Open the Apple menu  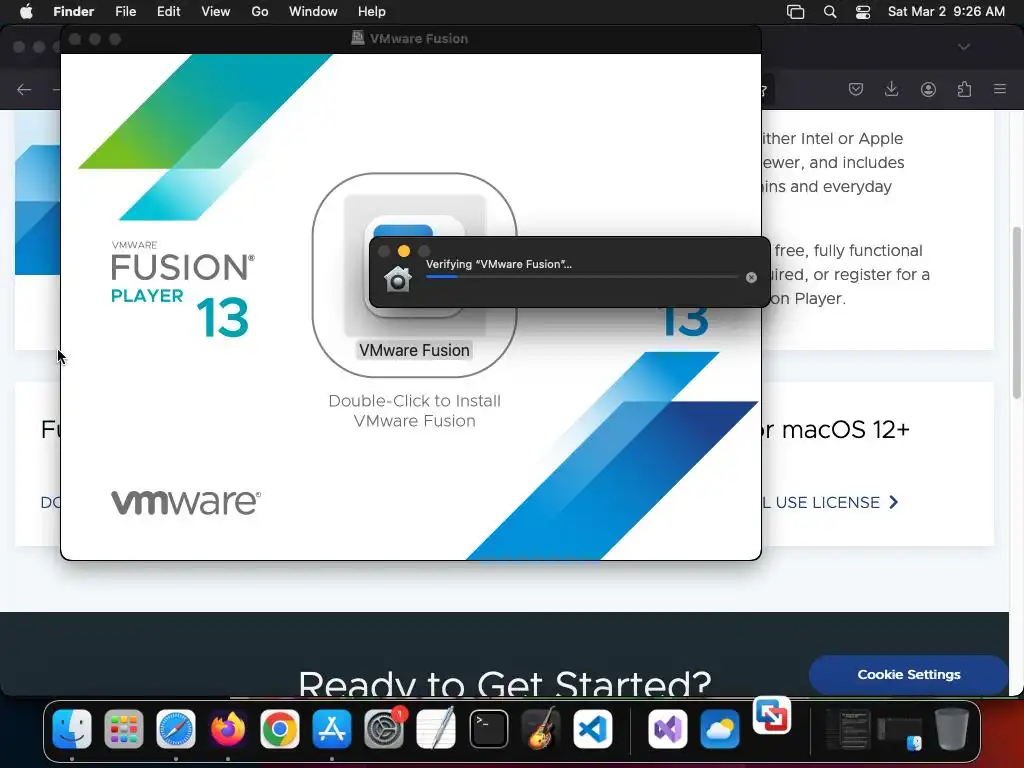pyautogui.click(x=26, y=12)
